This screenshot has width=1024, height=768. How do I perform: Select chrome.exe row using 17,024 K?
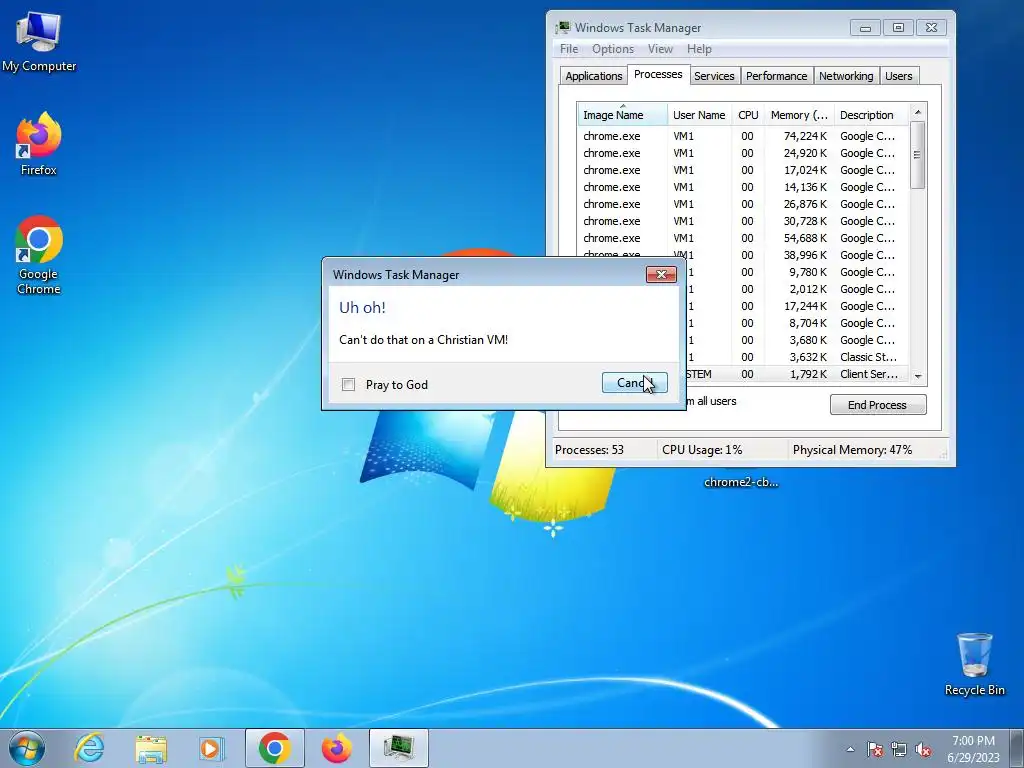pos(743,170)
